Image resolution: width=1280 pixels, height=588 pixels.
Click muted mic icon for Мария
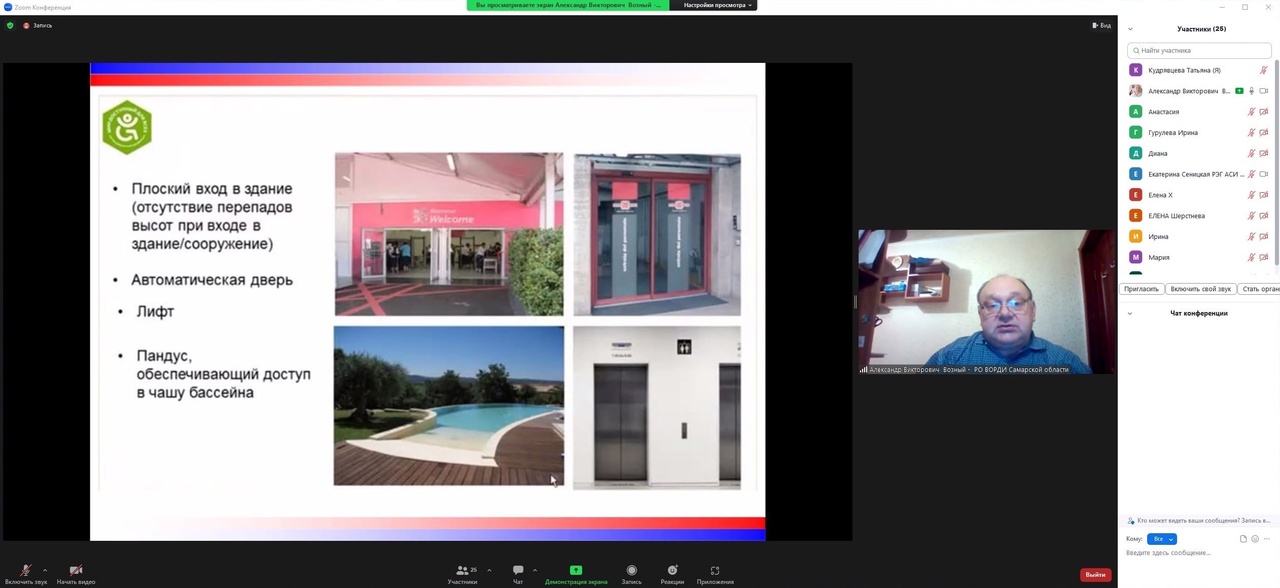1251,257
